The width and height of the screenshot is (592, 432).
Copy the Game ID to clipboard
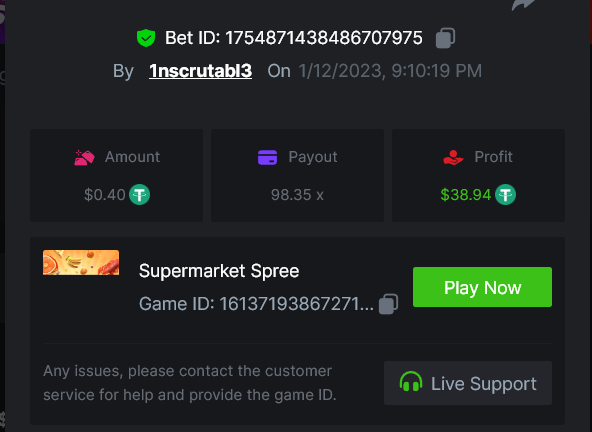[388, 304]
